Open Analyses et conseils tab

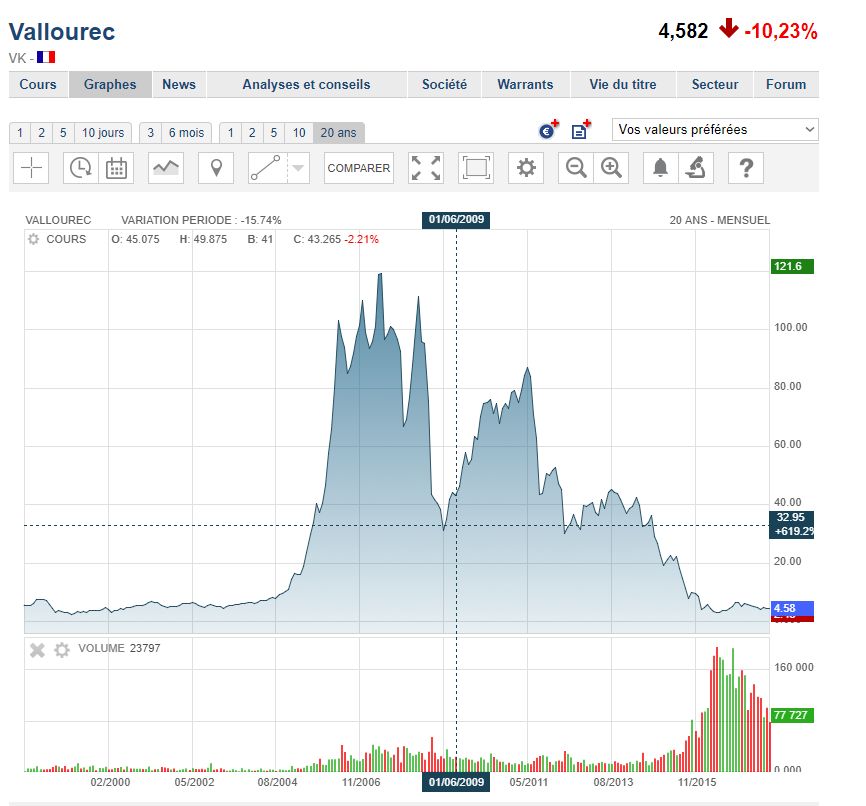tap(307, 85)
